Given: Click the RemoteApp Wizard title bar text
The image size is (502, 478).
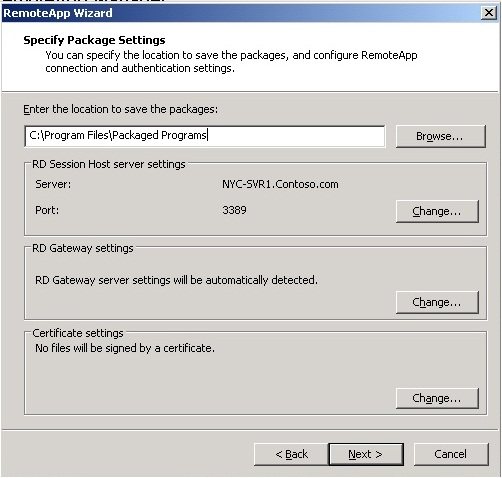Looking at the screenshot, I should [58, 13].
